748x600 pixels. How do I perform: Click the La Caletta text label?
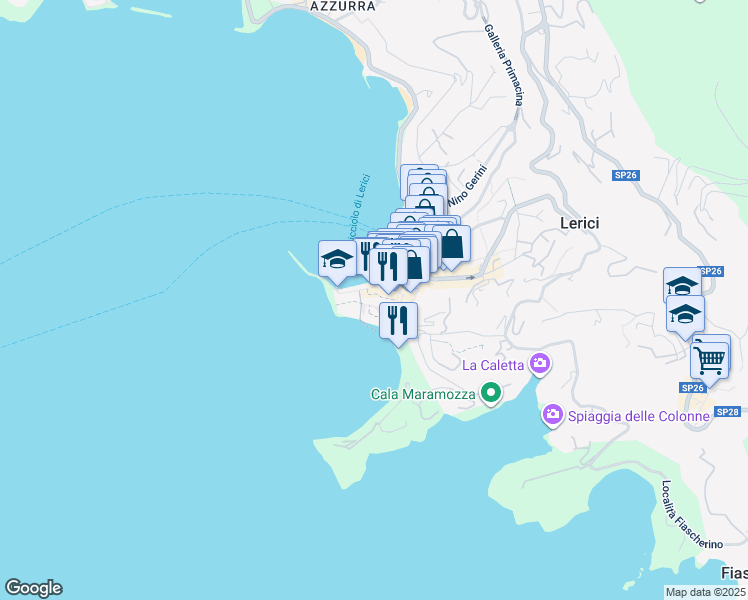click(492, 365)
